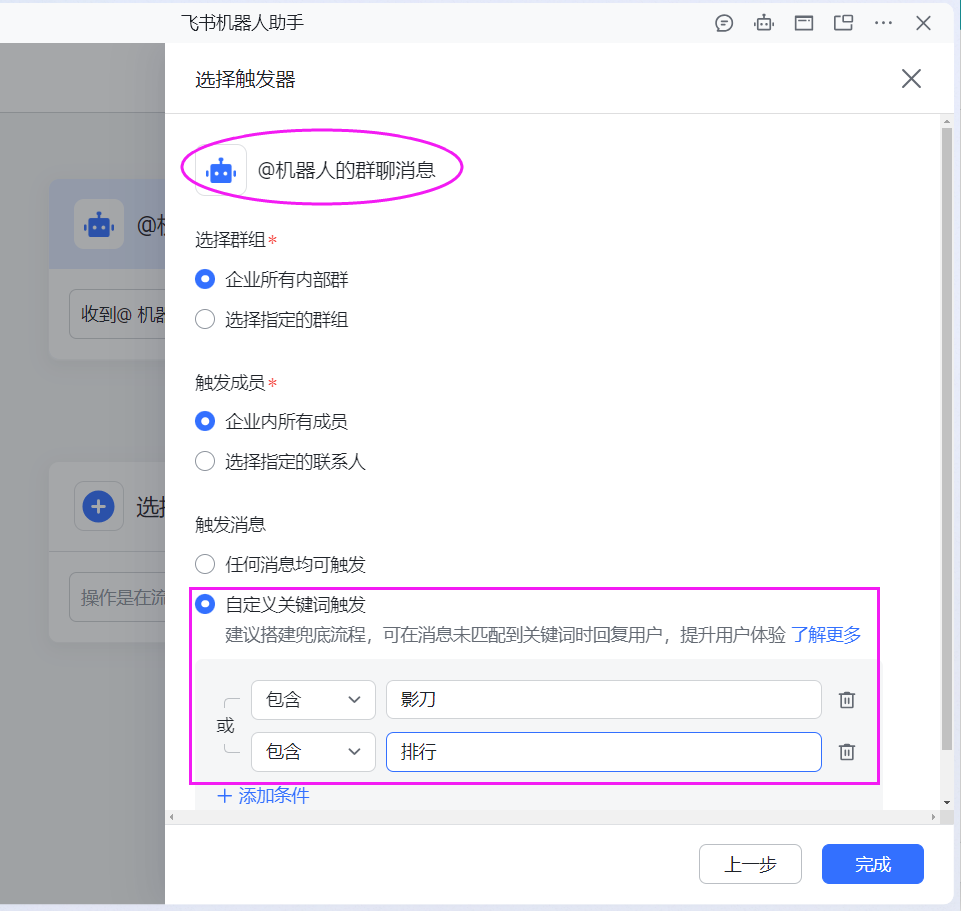Screen dimensions: 961x911
Task: Delete the 排行 keyword condition
Action: point(847,752)
